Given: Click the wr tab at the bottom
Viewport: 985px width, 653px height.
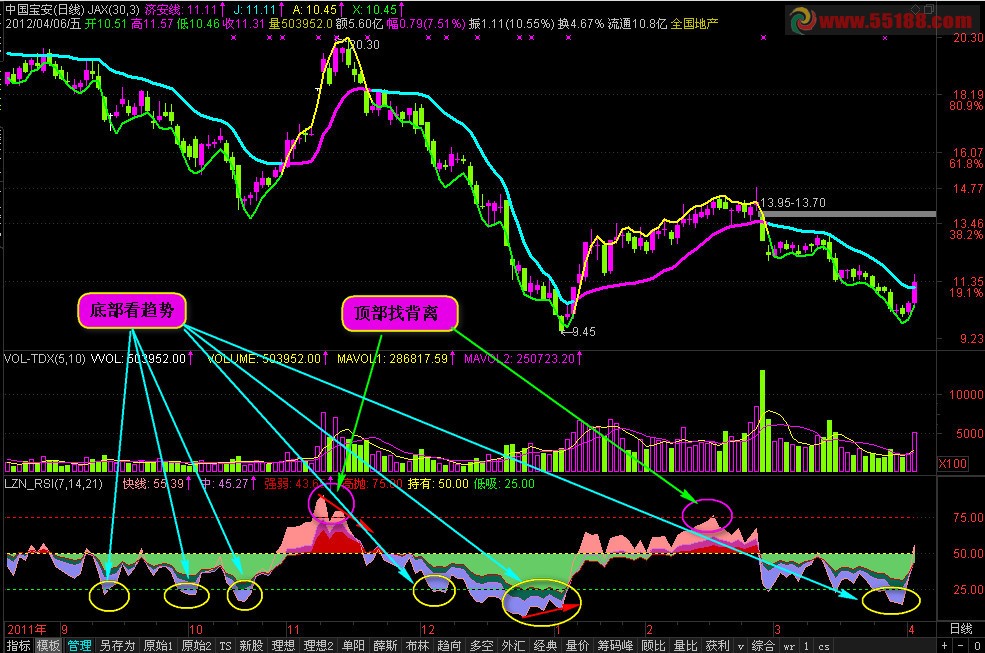Looking at the screenshot, I should [789, 646].
